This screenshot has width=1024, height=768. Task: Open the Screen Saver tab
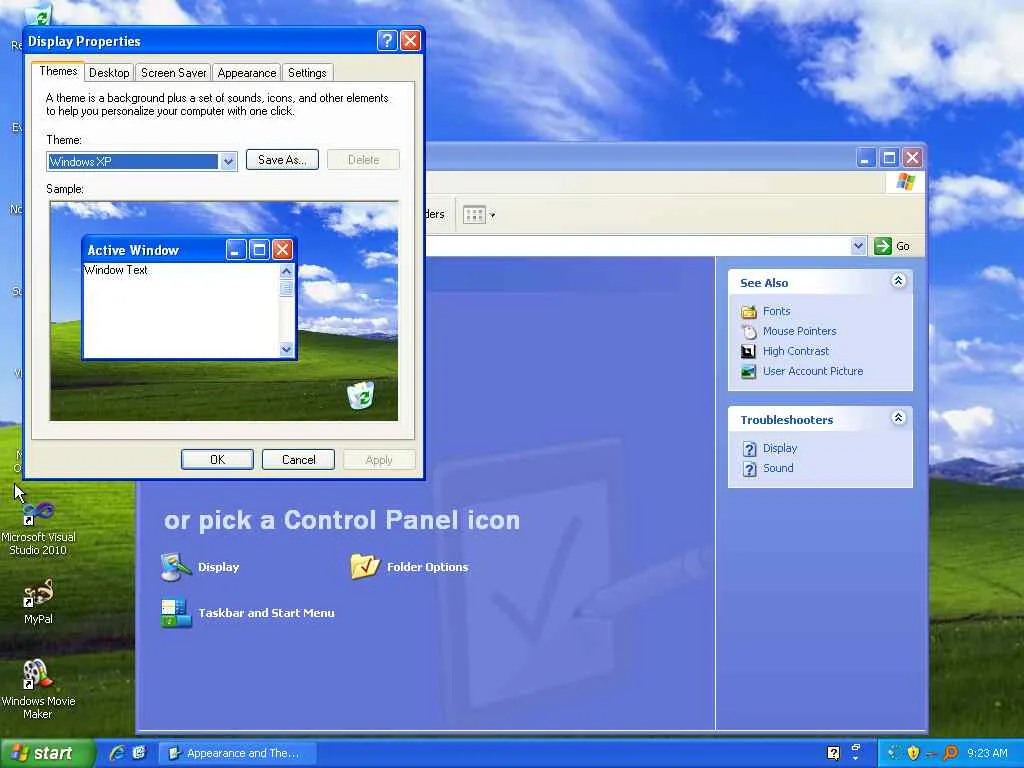174,72
